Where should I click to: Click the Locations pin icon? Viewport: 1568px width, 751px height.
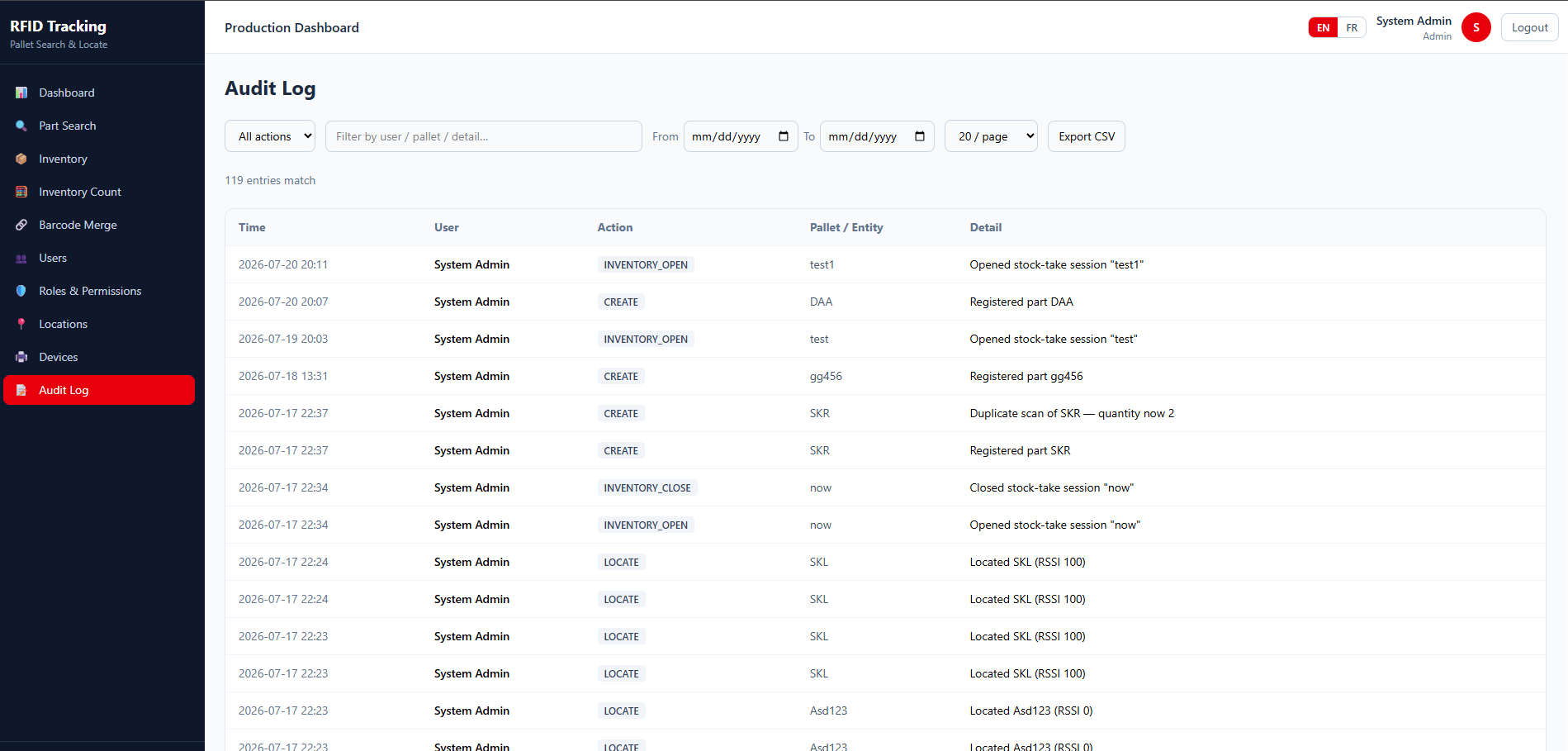pos(21,324)
